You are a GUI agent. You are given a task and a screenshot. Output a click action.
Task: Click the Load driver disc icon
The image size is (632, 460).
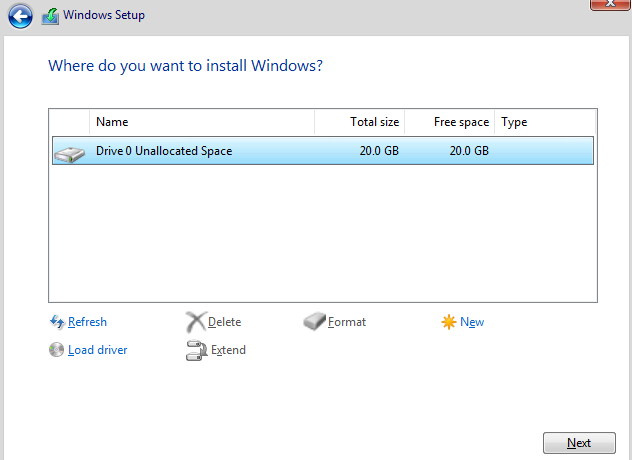pos(56,350)
